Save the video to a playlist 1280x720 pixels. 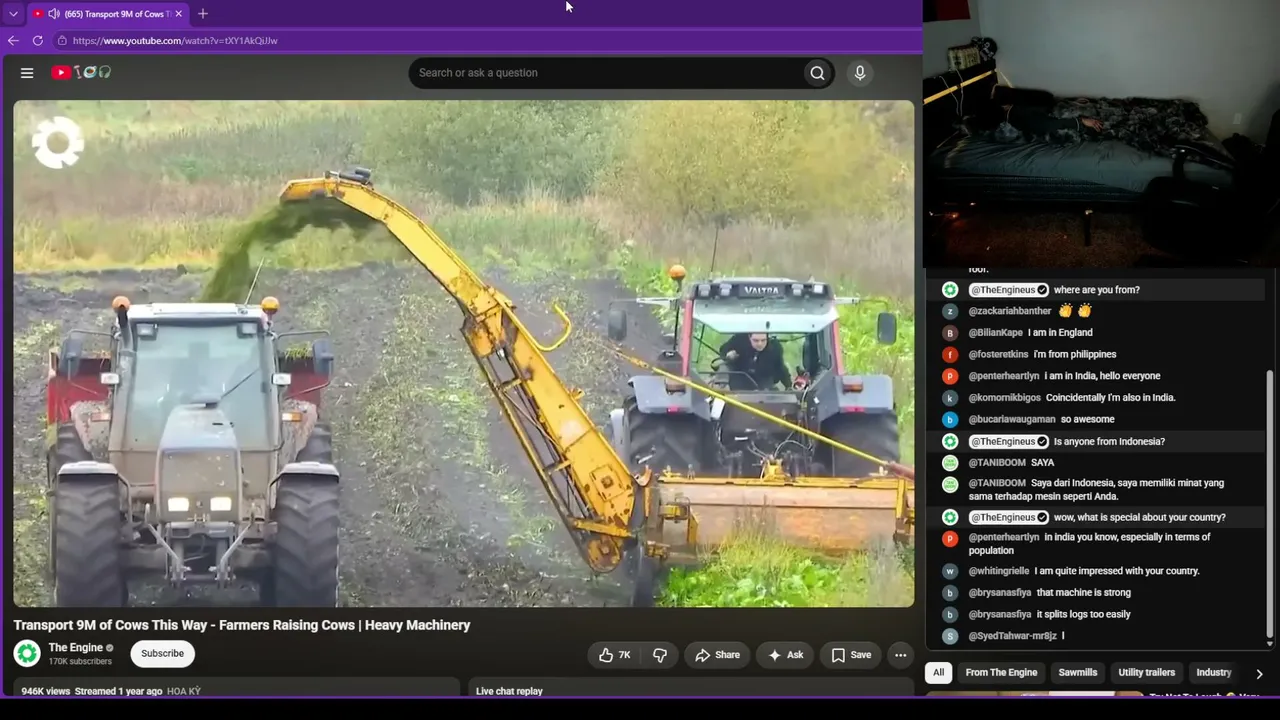[x=851, y=655]
